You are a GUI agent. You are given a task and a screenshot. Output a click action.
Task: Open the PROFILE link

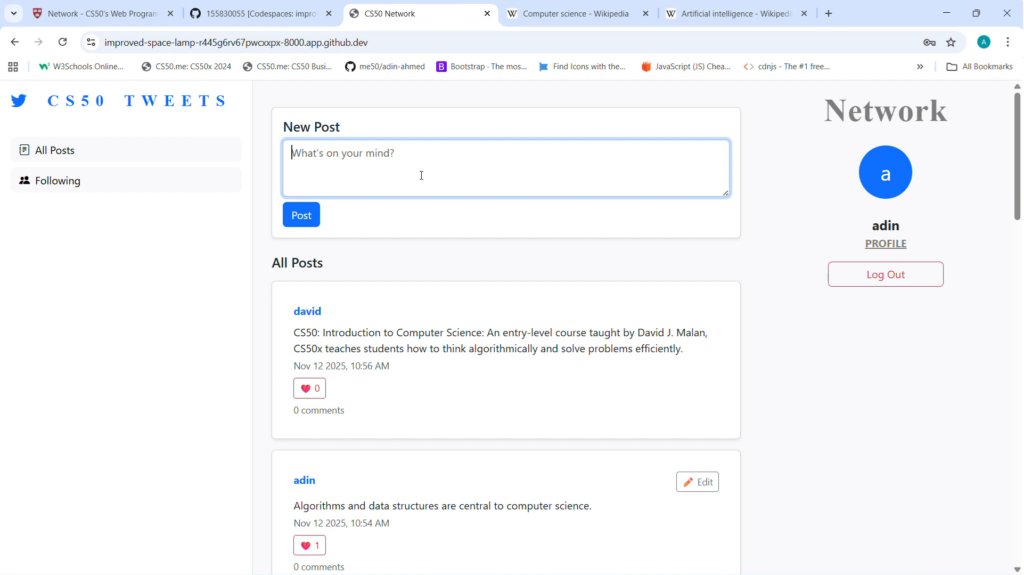pos(886,244)
